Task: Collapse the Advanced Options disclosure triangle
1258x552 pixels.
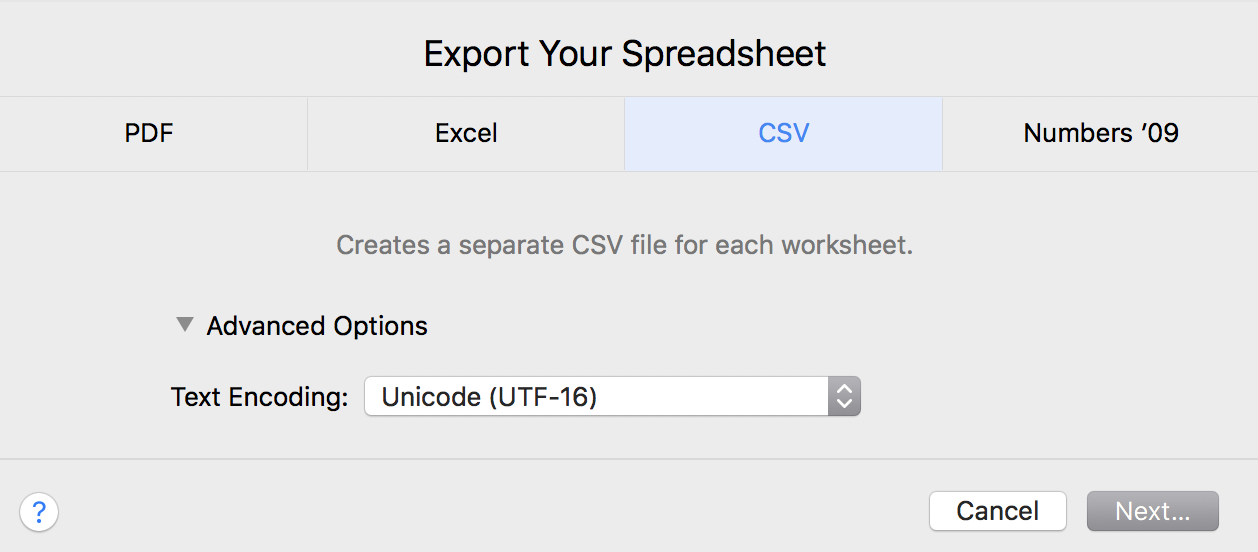Action: [x=184, y=325]
